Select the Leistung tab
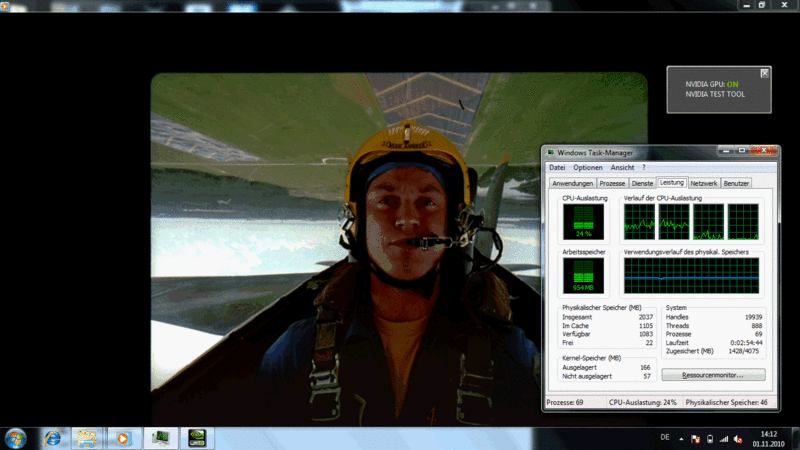 [x=671, y=182]
